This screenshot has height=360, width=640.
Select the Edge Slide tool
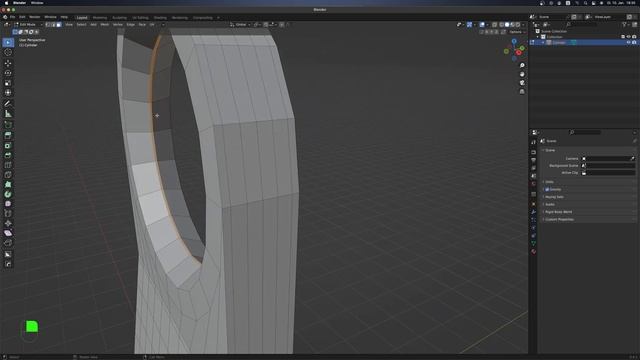point(8,213)
